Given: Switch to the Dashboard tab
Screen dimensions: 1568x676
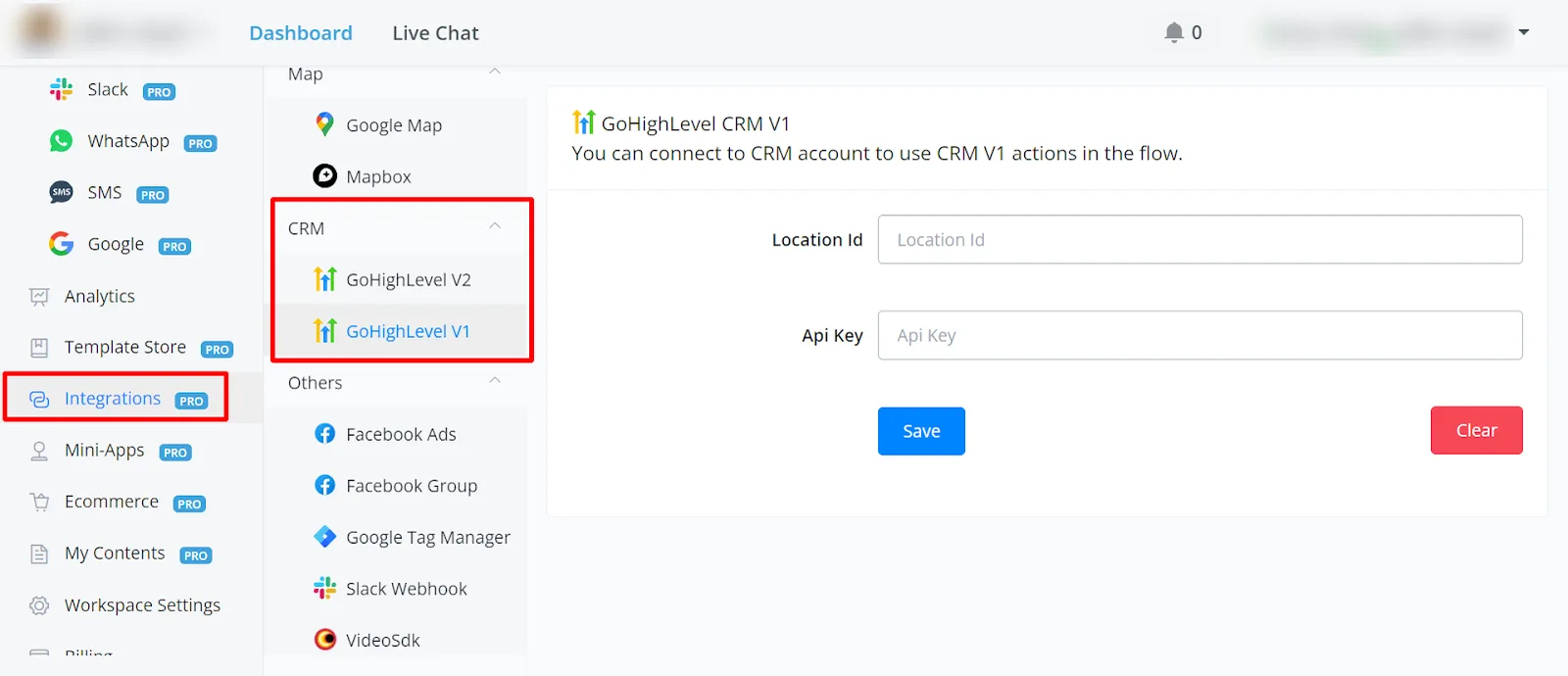Looking at the screenshot, I should click(301, 32).
